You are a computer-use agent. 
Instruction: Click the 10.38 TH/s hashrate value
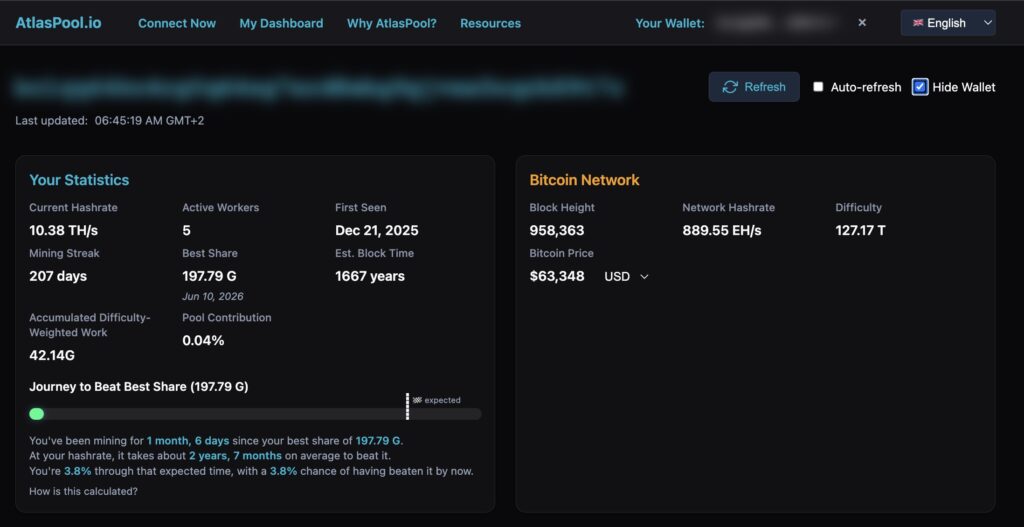63,231
